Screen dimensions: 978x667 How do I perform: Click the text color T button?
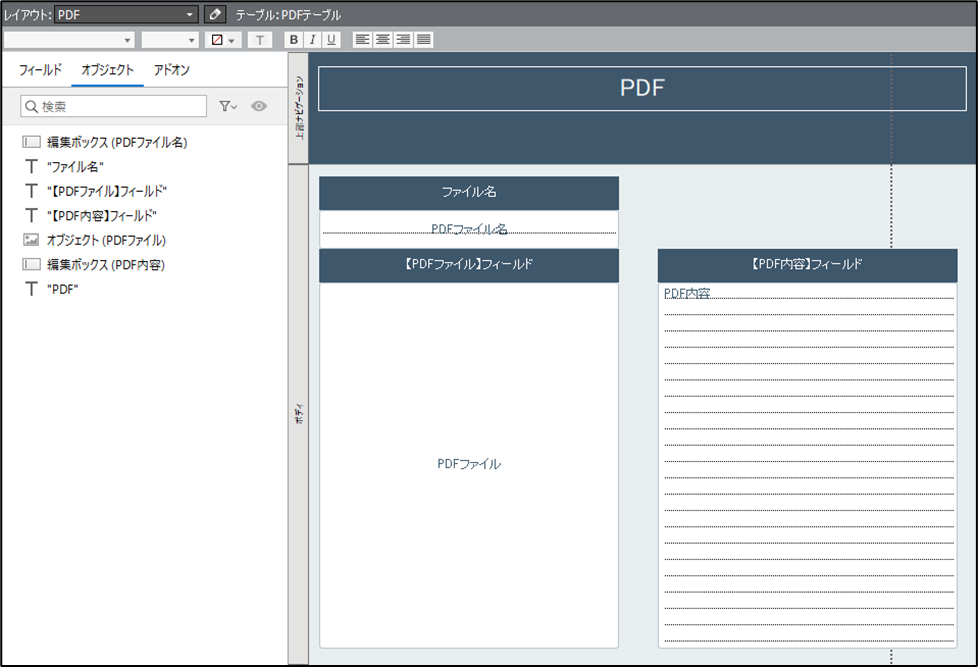pos(259,40)
